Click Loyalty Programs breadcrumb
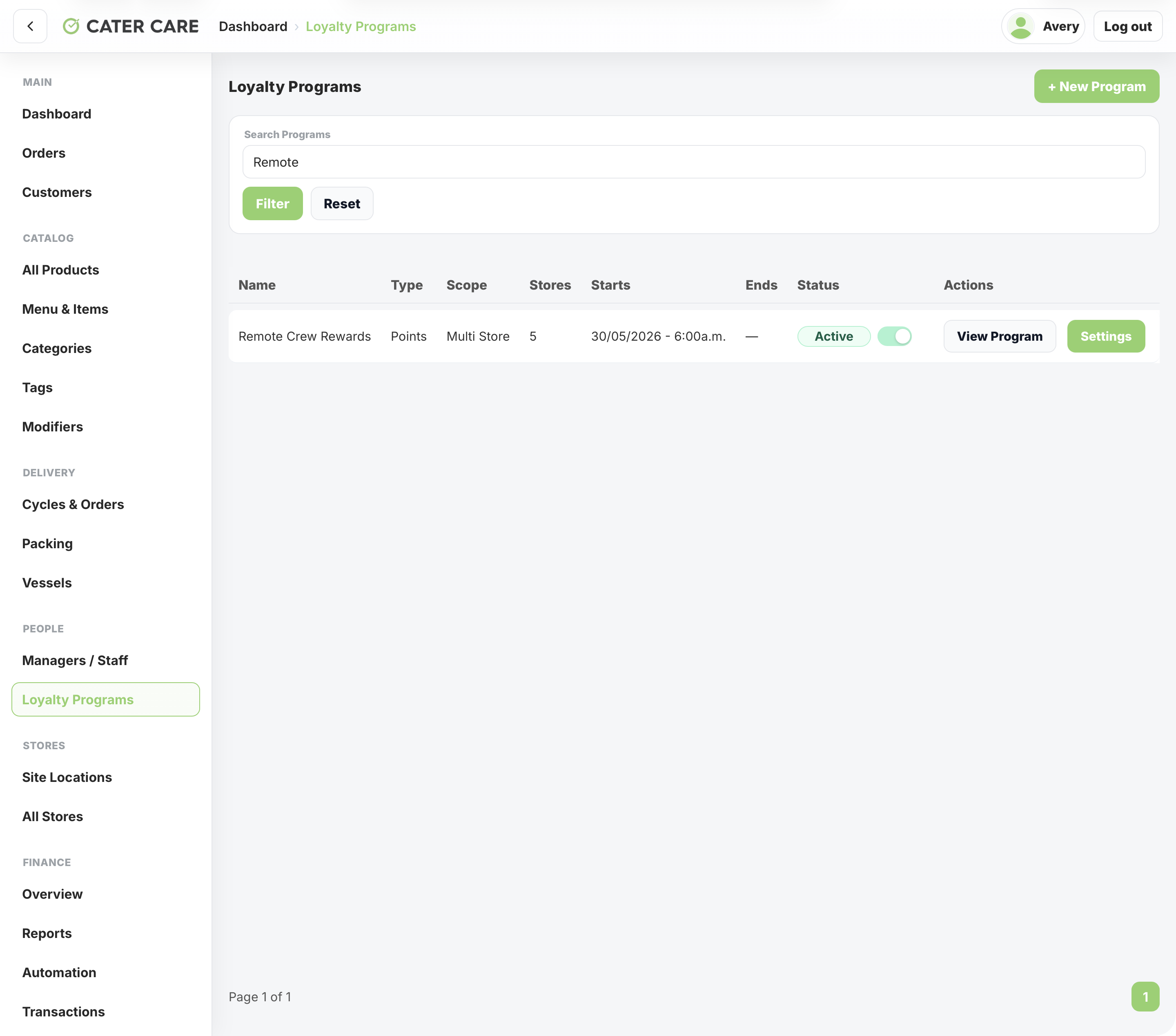The width and height of the screenshot is (1176, 1036). pyautogui.click(x=361, y=27)
